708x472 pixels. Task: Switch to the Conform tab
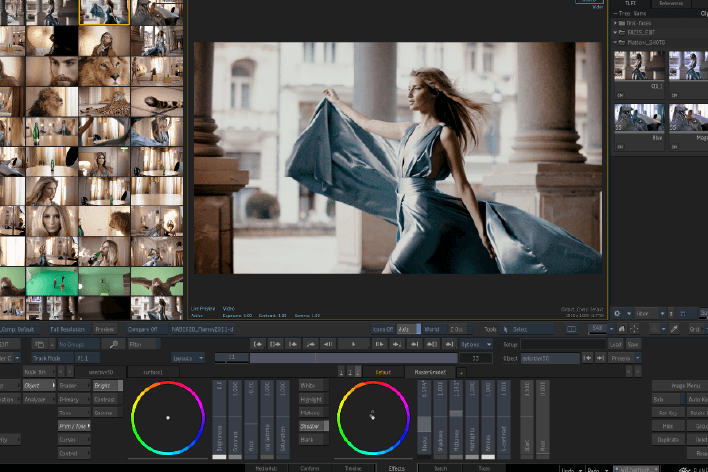point(310,468)
